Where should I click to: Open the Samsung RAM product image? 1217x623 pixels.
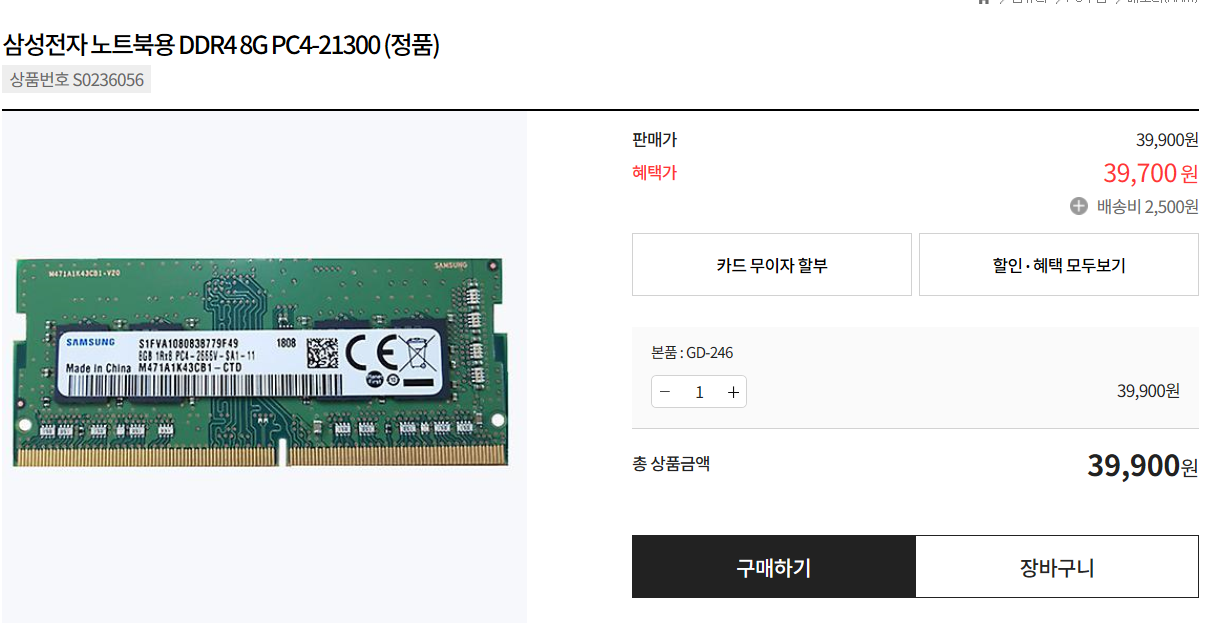(264, 366)
